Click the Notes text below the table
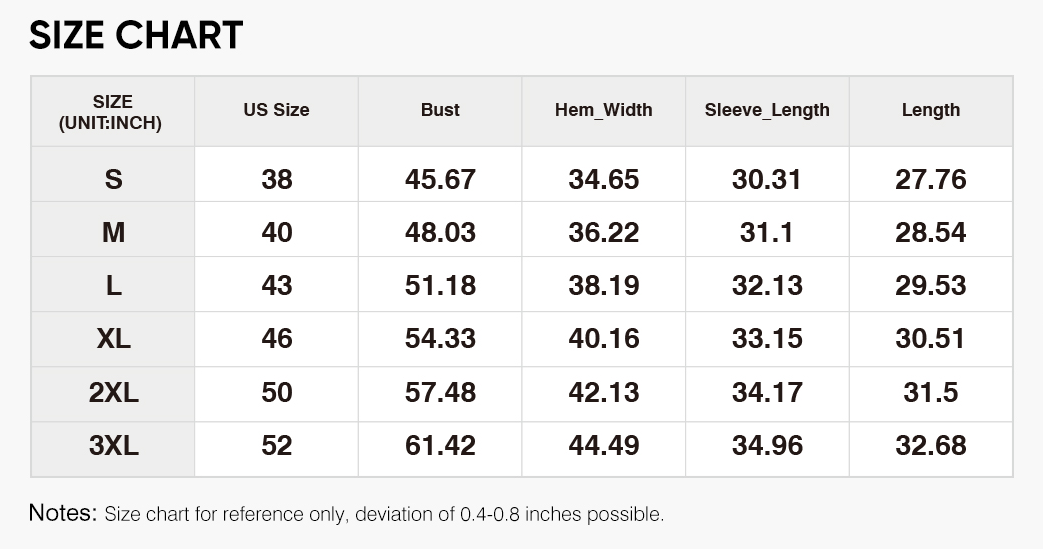 [x=346, y=515]
